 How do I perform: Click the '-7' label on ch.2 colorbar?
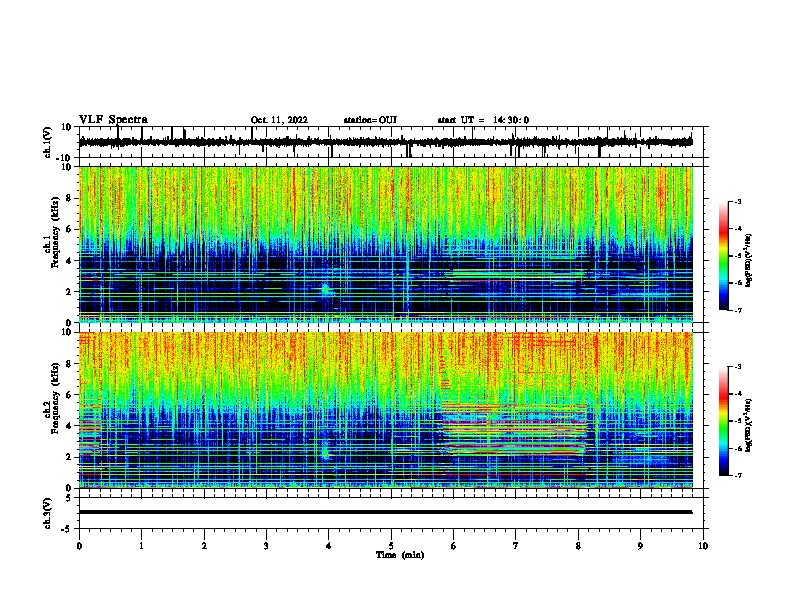click(x=738, y=476)
